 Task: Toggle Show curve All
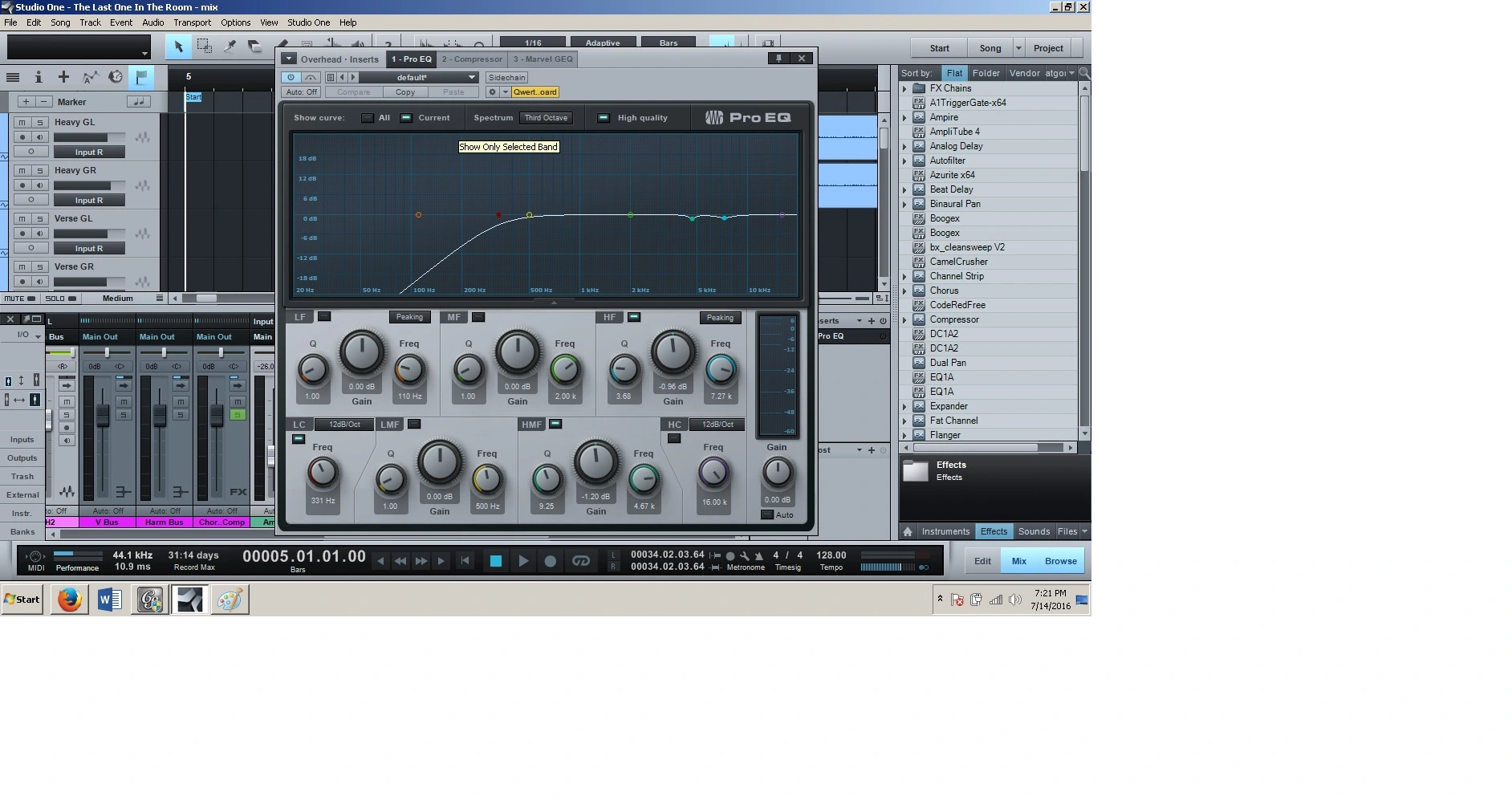pyautogui.click(x=368, y=118)
